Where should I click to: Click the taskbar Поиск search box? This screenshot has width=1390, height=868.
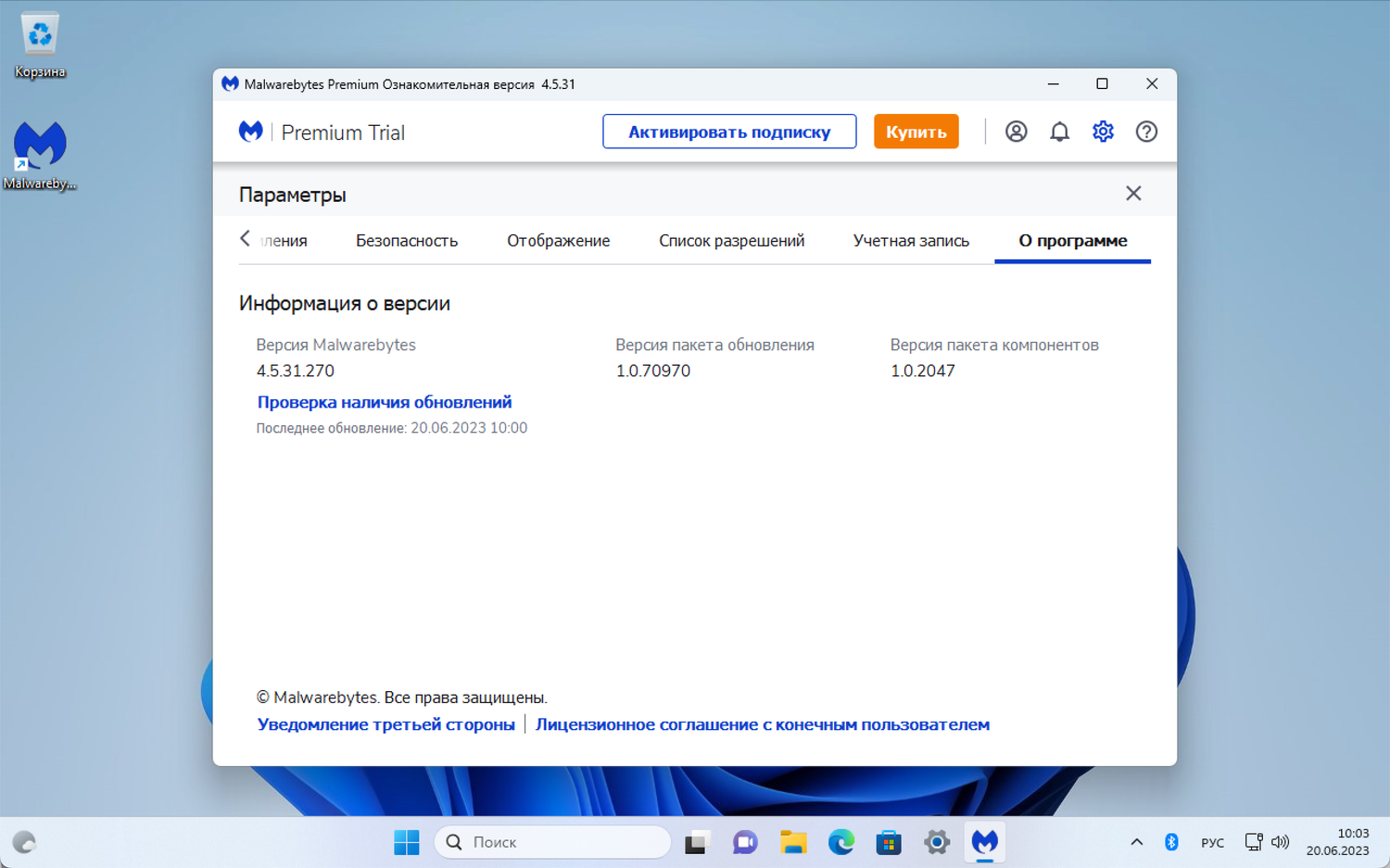point(552,842)
